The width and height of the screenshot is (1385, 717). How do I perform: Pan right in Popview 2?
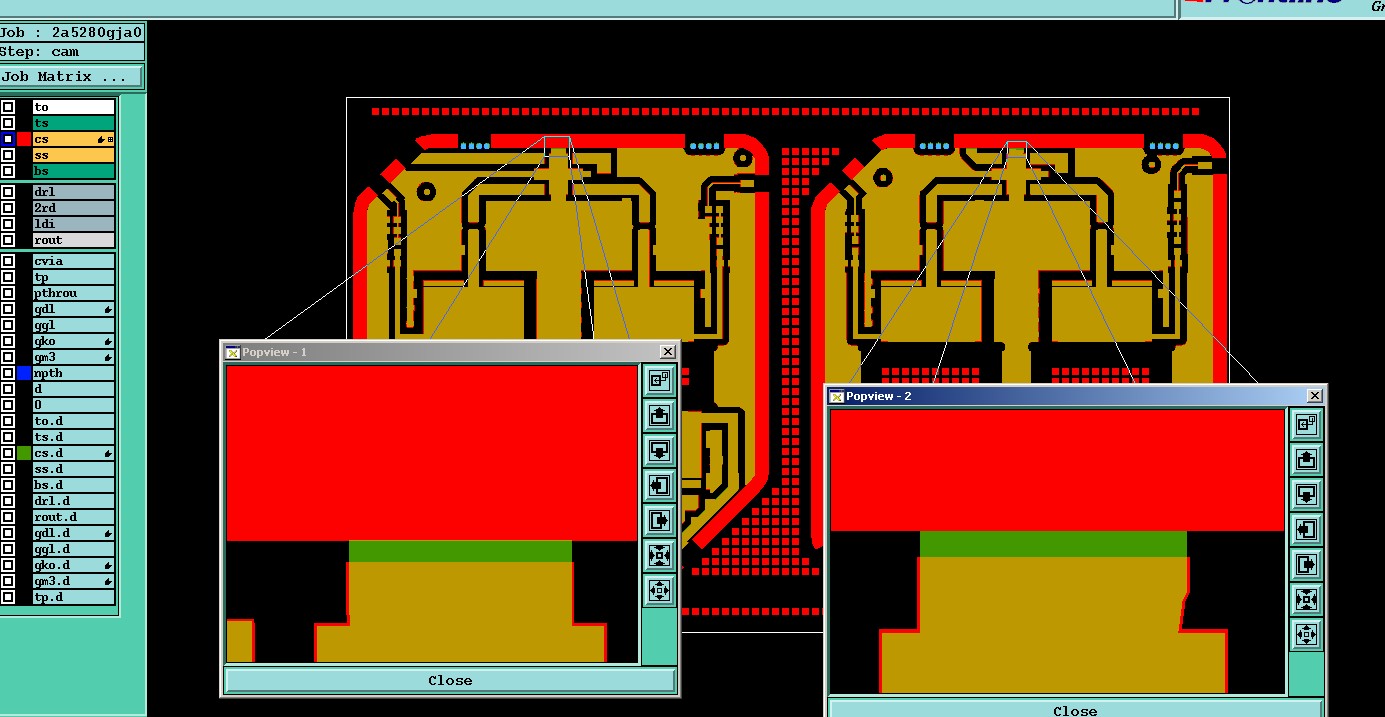click(1306, 564)
